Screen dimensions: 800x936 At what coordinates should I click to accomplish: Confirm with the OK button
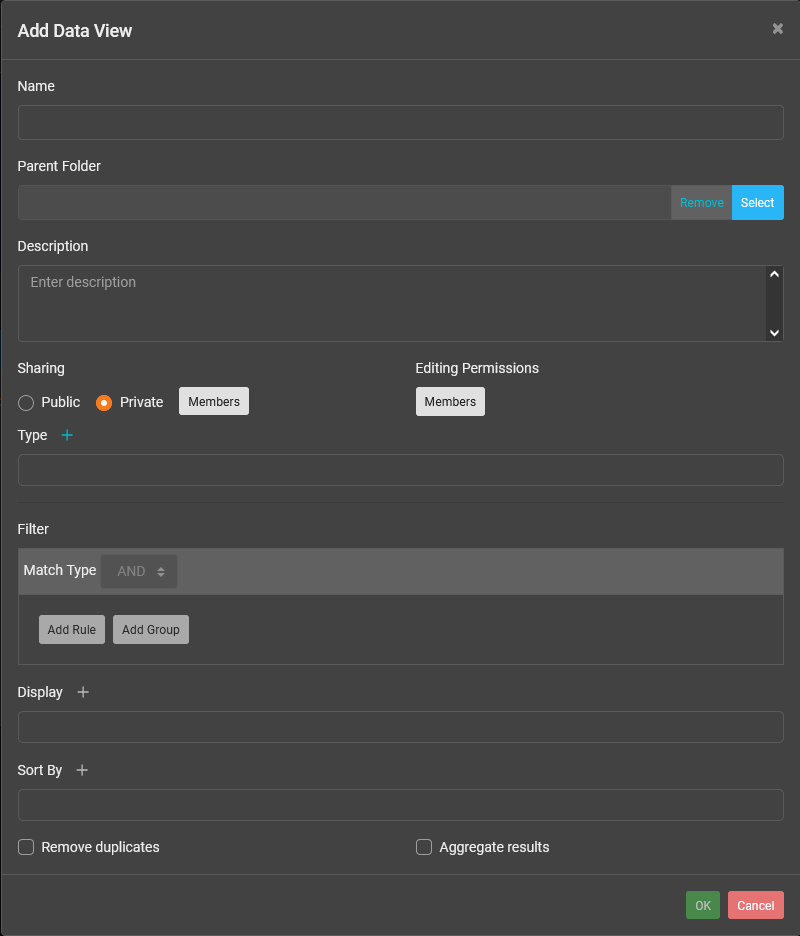(x=702, y=905)
